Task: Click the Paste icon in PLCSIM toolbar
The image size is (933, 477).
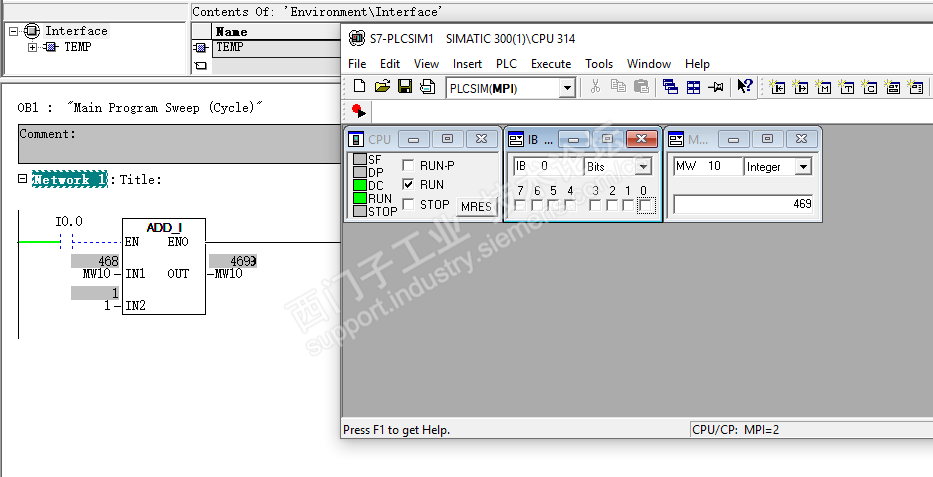Action: coord(641,87)
